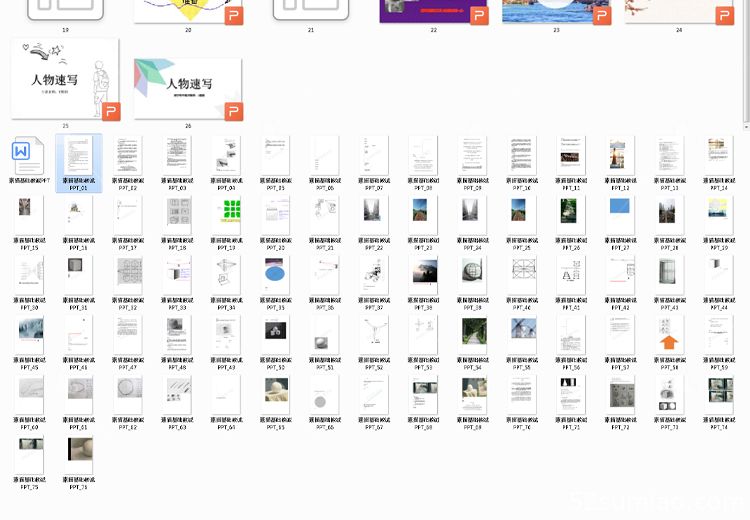Select file thumbnail PPT_32
Screen dimensions: 750x520
click(x=128, y=275)
